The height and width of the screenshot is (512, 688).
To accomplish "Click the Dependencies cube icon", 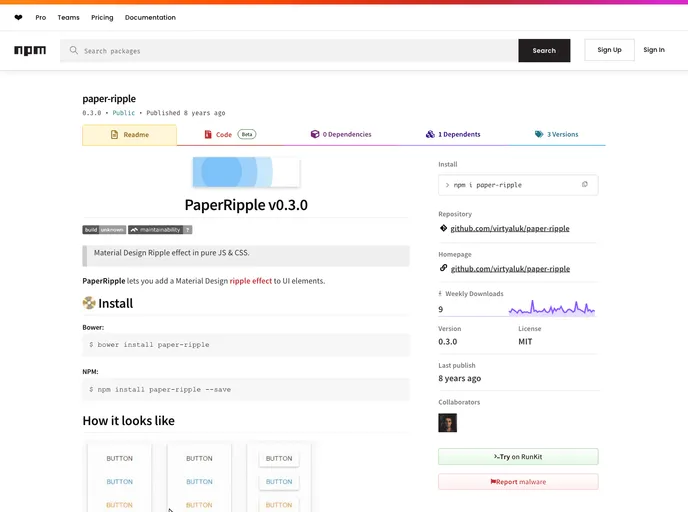I will click(x=315, y=134).
